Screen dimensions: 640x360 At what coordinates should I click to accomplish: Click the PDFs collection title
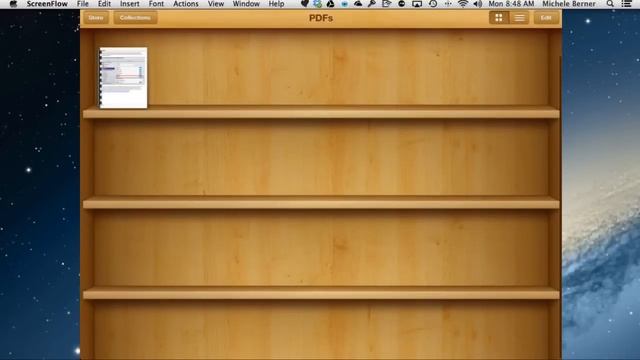pos(321,18)
